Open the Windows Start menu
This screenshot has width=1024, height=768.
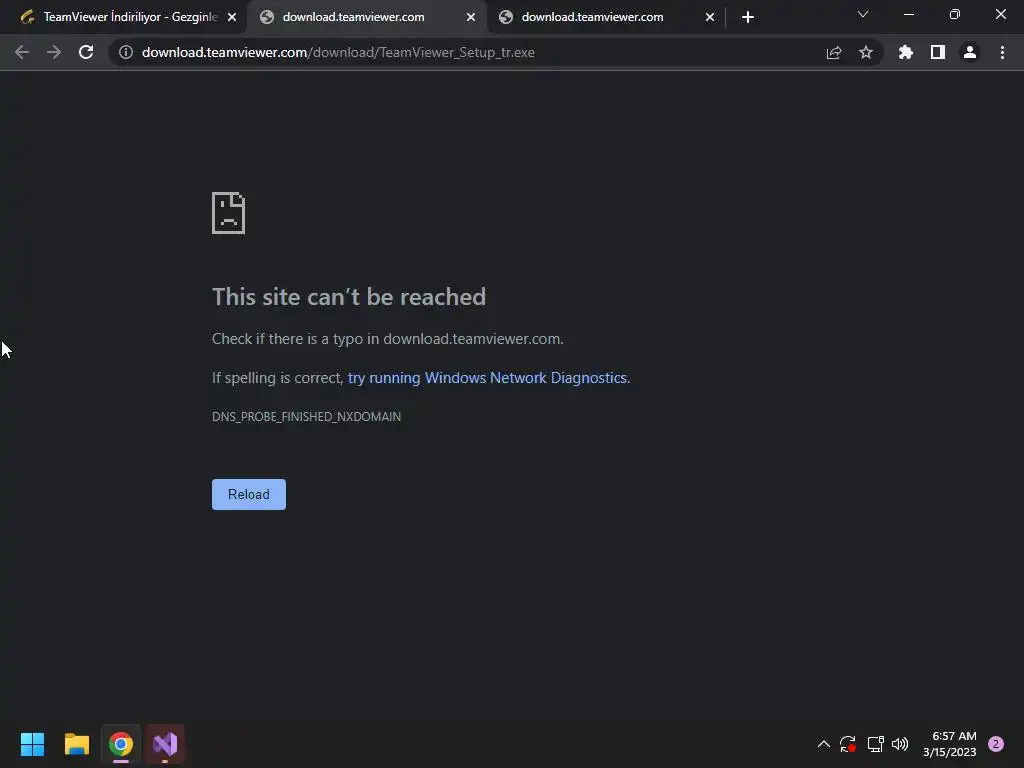pos(33,744)
